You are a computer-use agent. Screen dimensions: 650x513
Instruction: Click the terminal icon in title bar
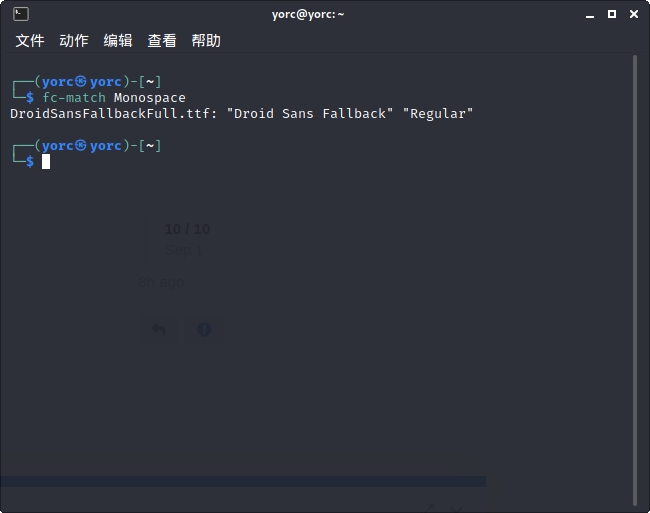click(x=21, y=14)
